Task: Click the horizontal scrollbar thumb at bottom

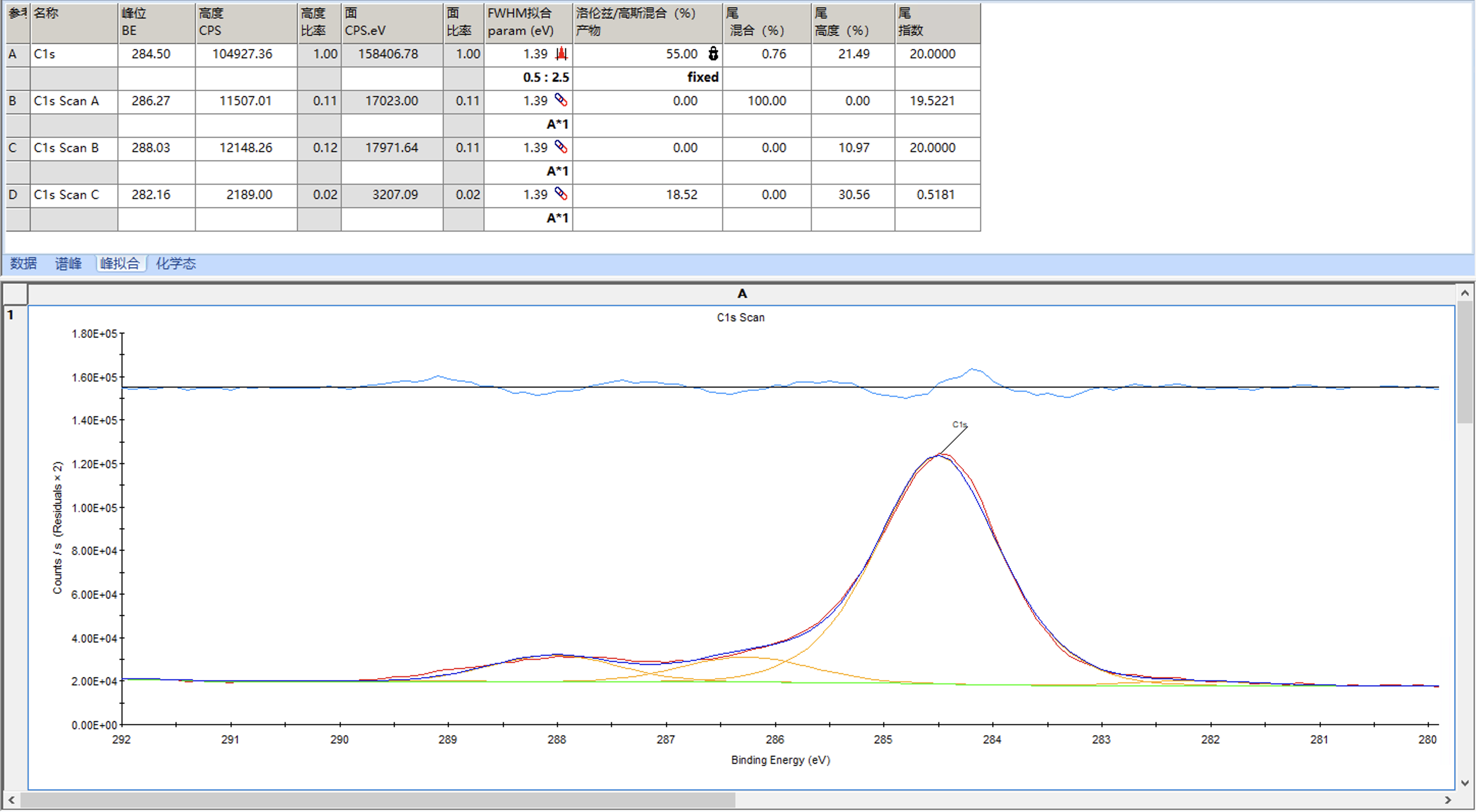Action: tap(377, 799)
